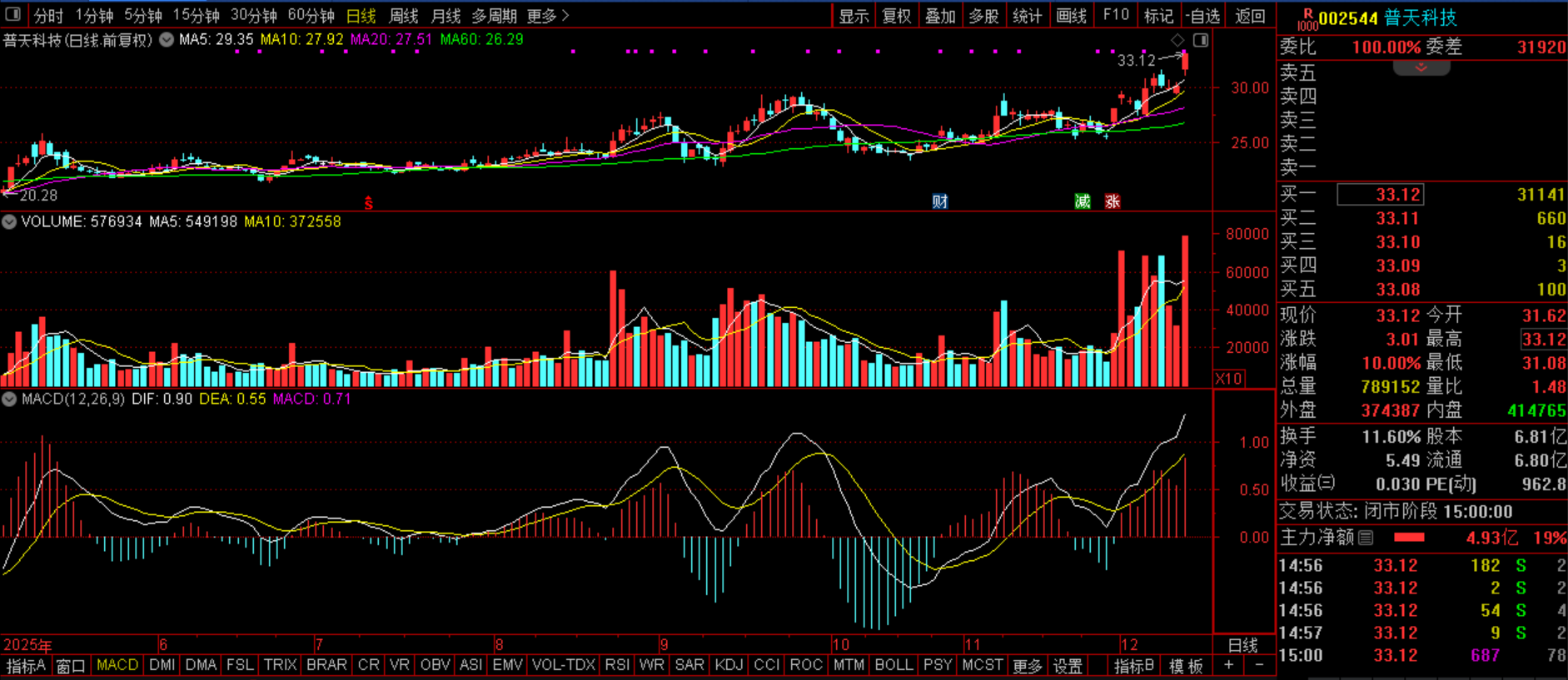Viewport: 1568px width, 680px height.
Task: Click the 标记 mark button
Action: [1158, 16]
